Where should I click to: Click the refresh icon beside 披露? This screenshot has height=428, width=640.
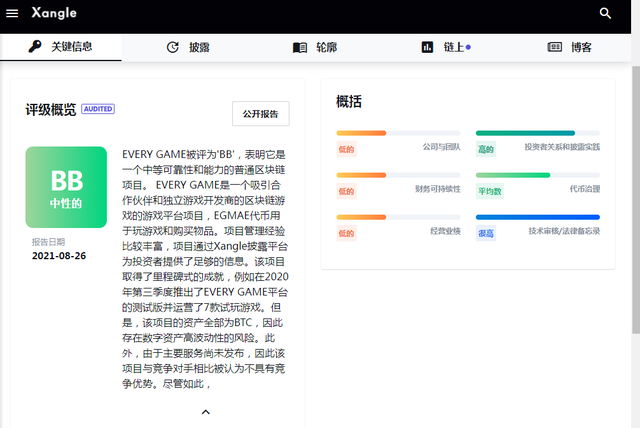(x=173, y=47)
